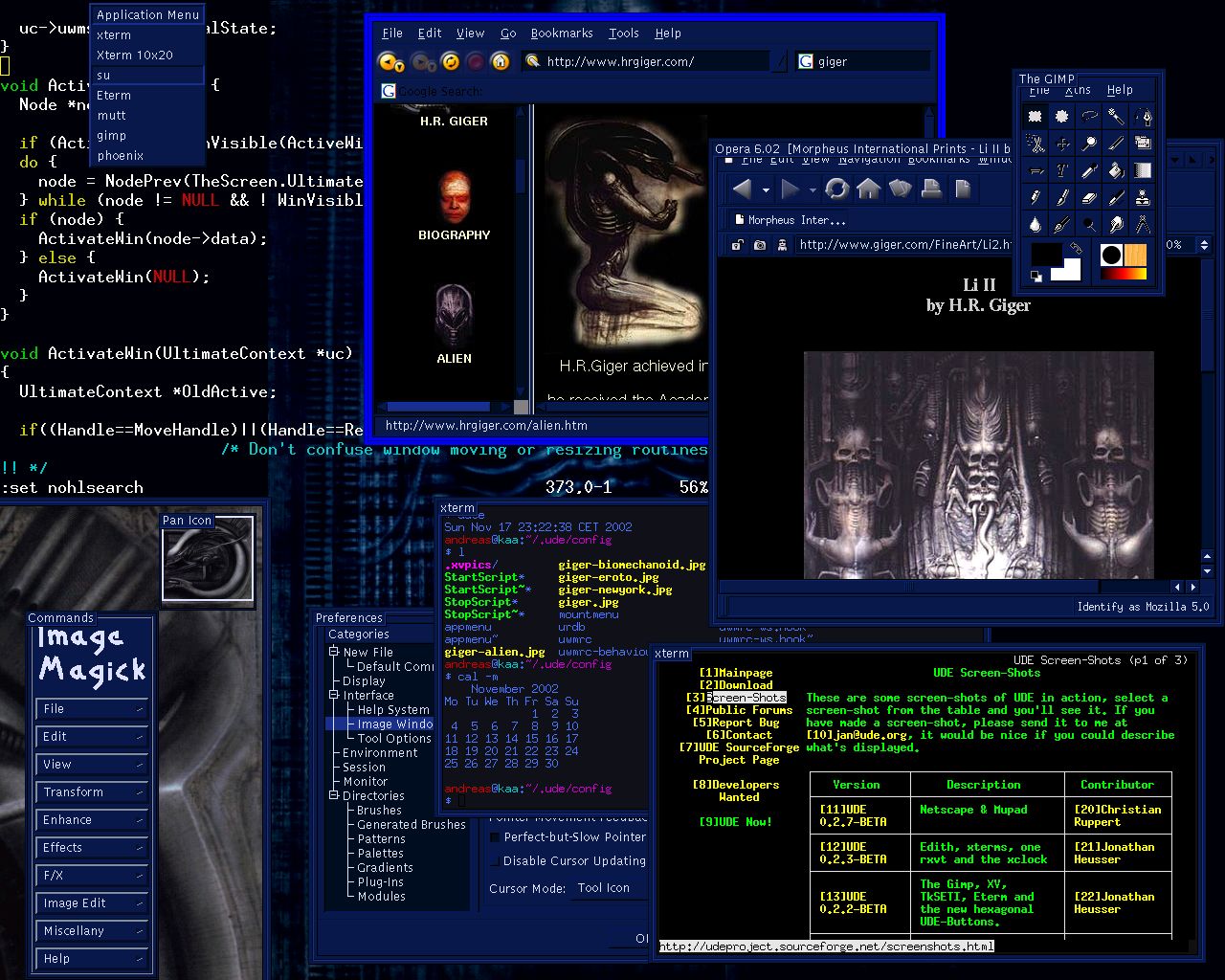
Task: Open the Go menu in Phoenix
Action: 508,33
